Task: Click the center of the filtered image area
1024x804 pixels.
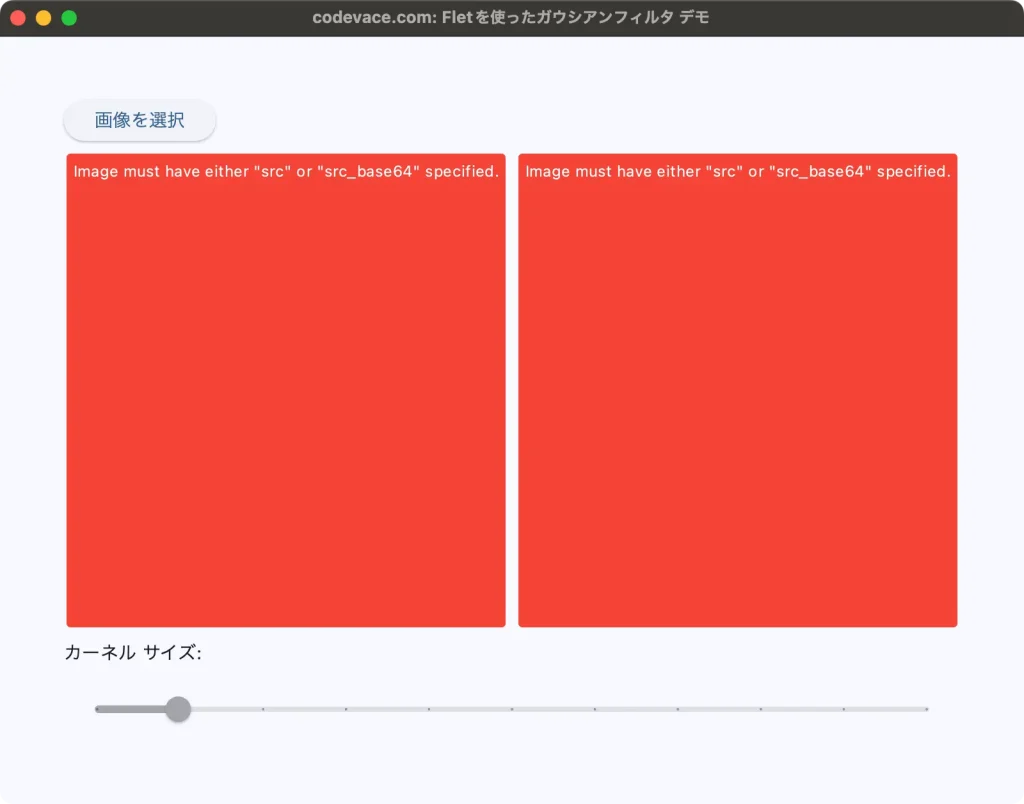Action: tap(737, 390)
